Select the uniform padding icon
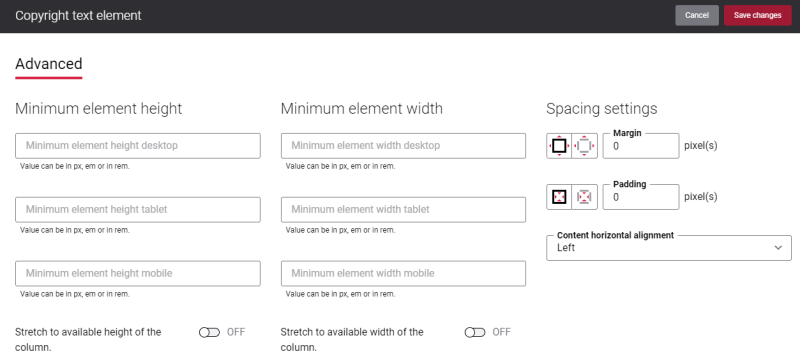Image resolution: width=800 pixels, height=363 pixels. click(559, 197)
